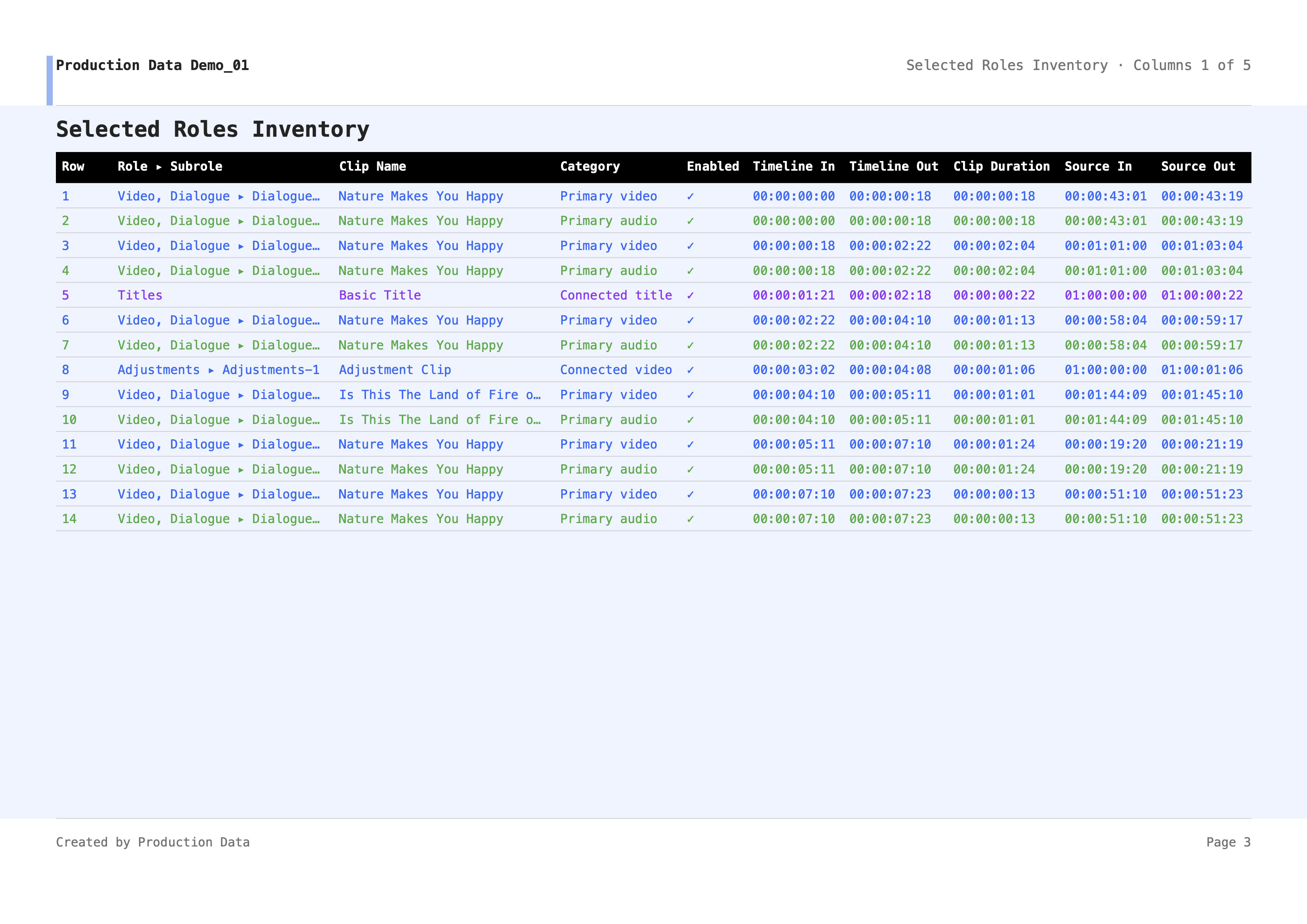The height and width of the screenshot is (924, 1307).
Task: Select the Adjustment Clip name cell
Action: [x=395, y=370]
